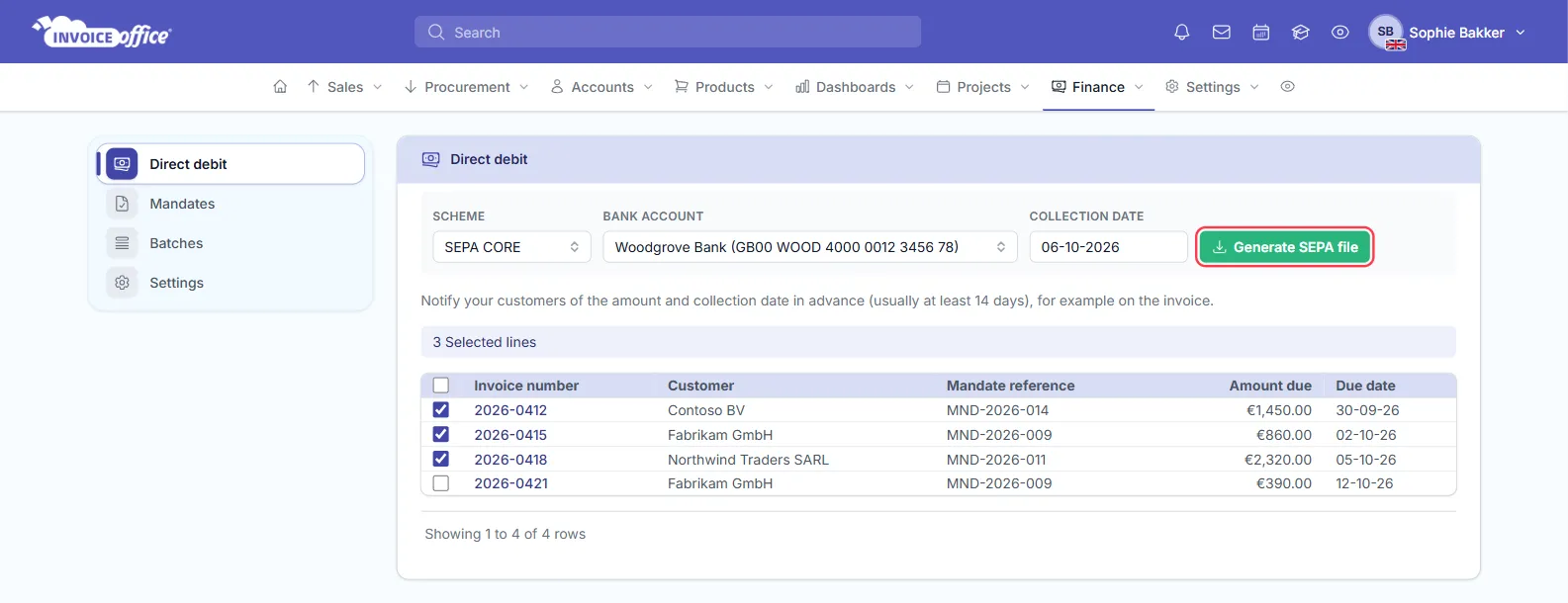Click Showing 1 to 4 of 4 rows

(505, 534)
